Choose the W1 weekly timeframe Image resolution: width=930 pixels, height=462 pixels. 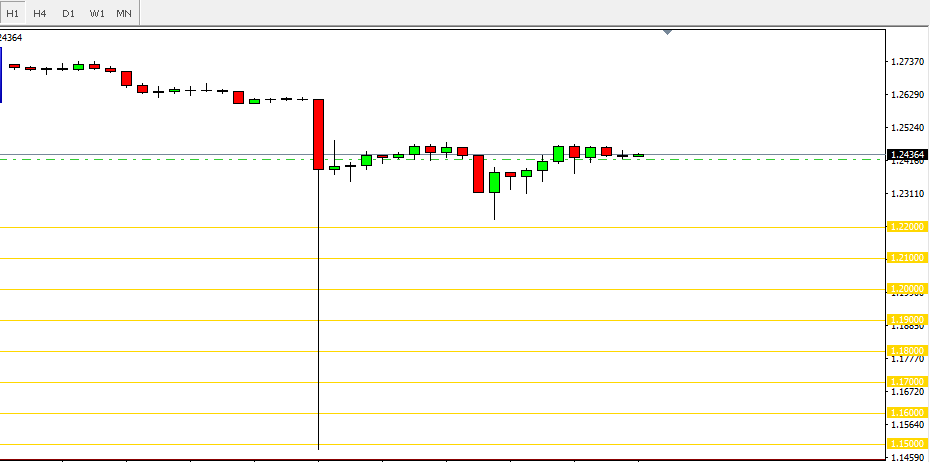(x=96, y=13)
